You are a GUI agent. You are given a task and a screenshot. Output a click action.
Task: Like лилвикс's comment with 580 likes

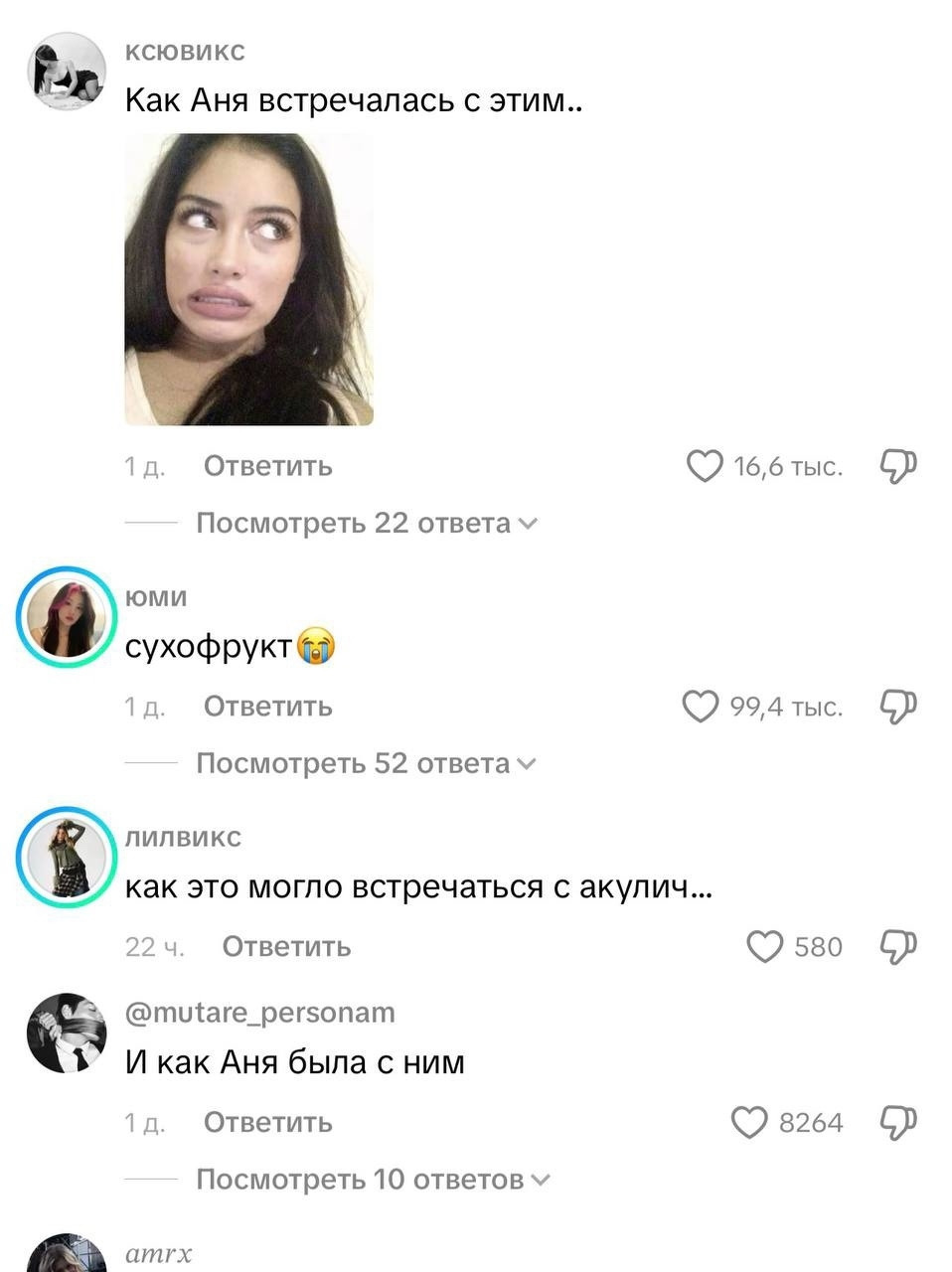(x=764, y=947)
